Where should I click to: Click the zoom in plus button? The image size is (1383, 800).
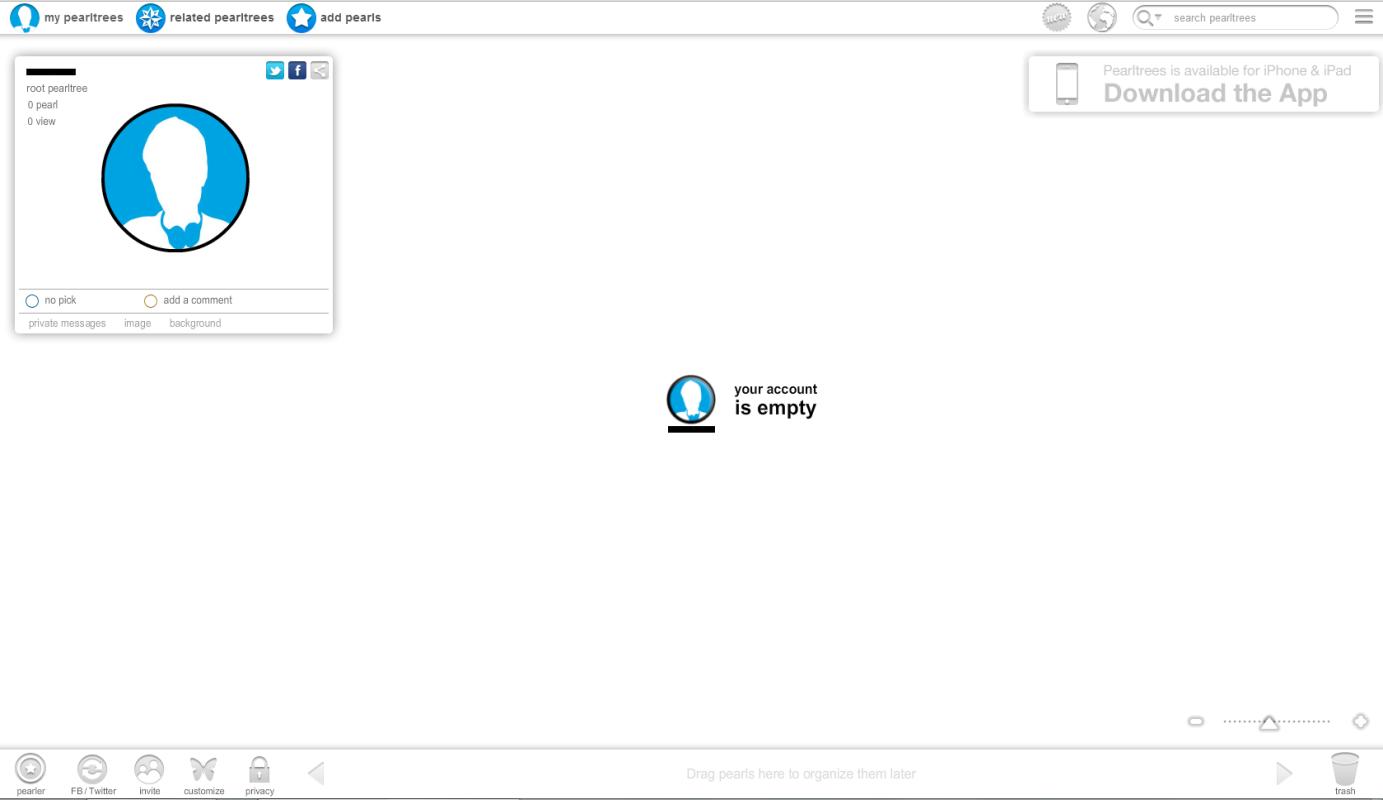click(x=1361, y=721)
